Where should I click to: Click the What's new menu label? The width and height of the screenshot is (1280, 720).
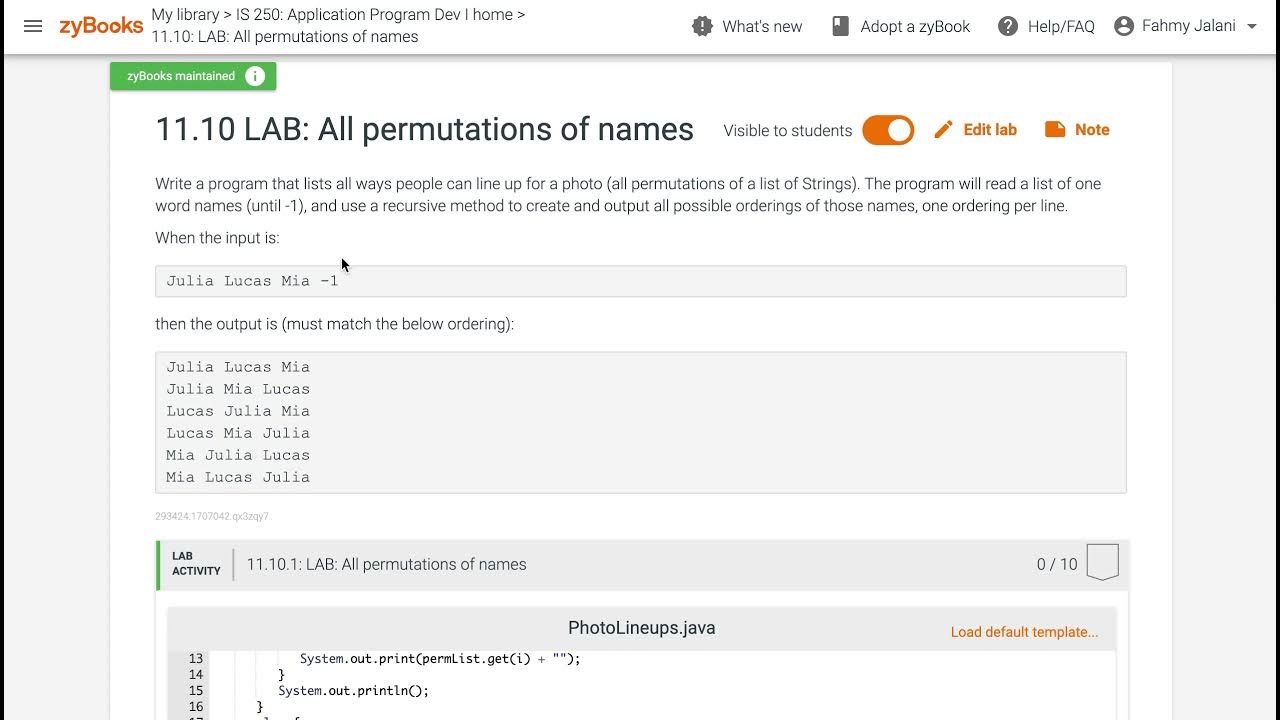pos(762,26)
